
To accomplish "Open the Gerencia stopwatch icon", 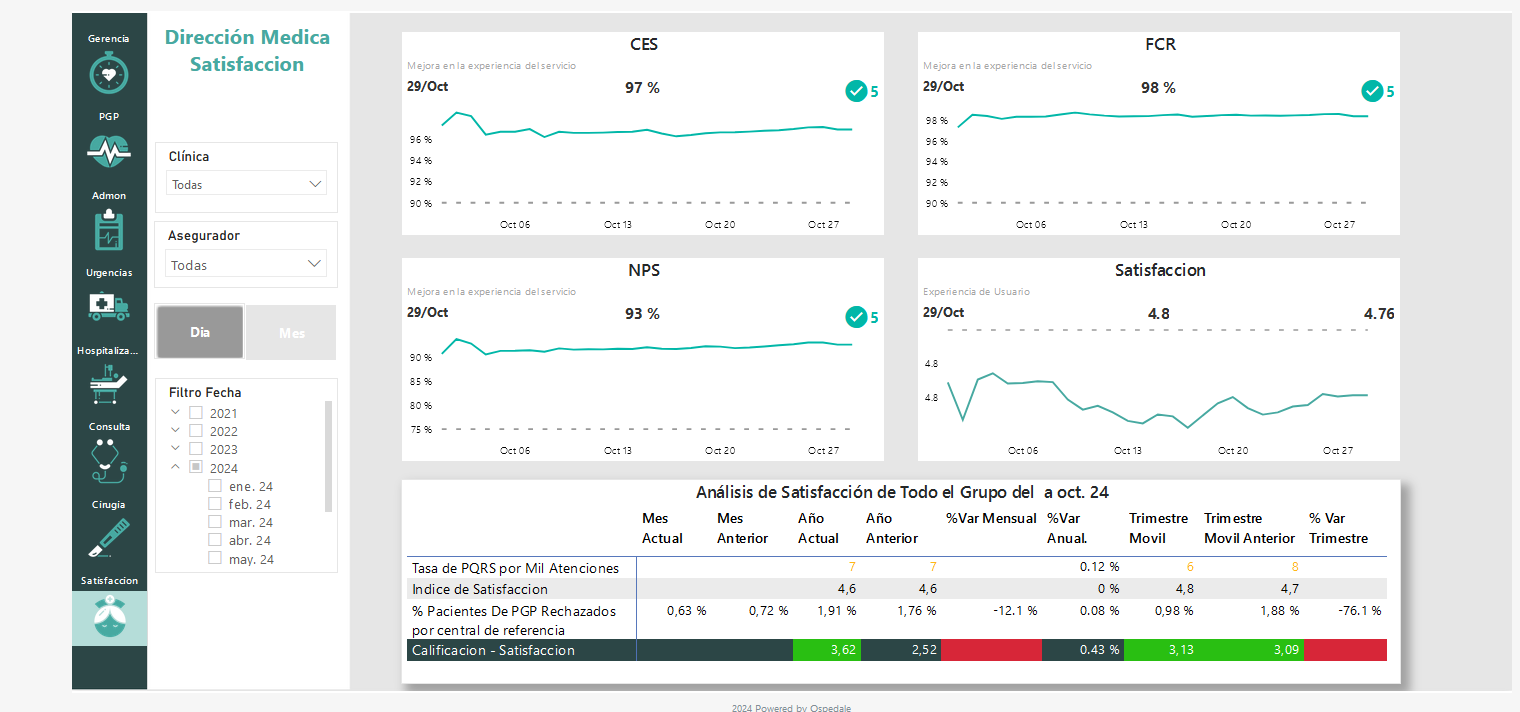I will (x=108, y=73).
